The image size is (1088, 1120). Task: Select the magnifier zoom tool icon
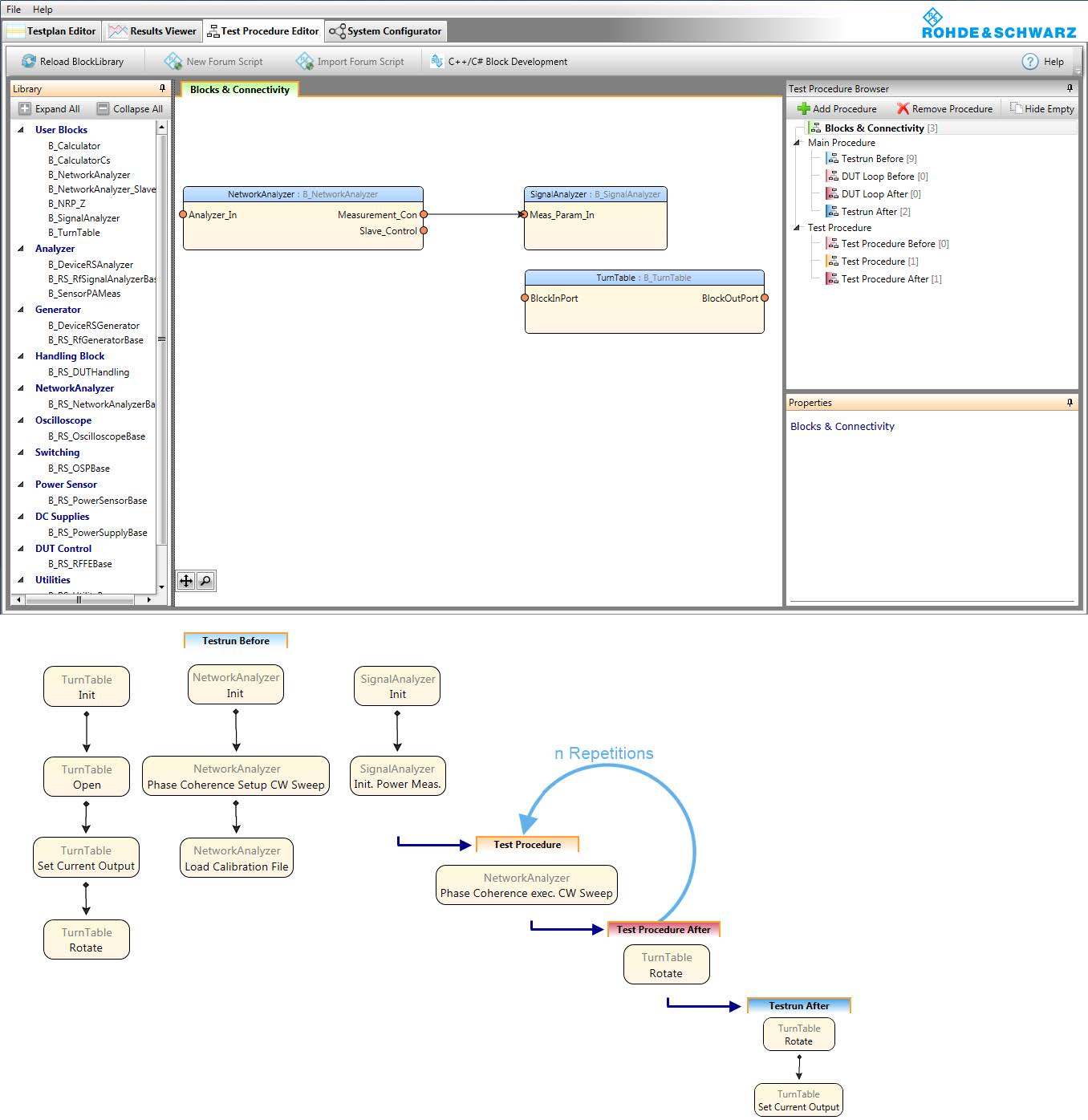click(206, 581)
